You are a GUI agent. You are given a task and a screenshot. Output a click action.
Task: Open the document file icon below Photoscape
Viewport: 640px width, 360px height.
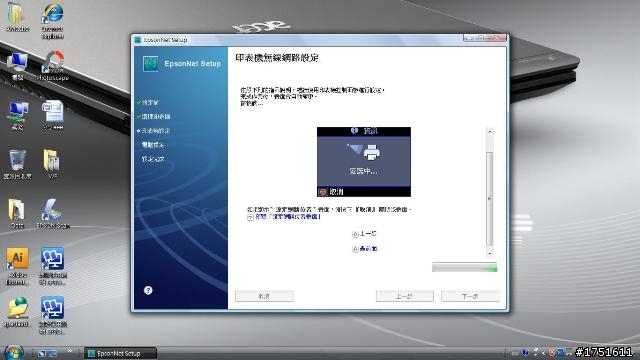tap(53, 115)
